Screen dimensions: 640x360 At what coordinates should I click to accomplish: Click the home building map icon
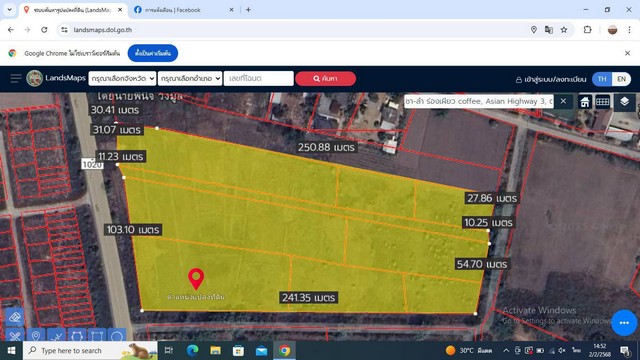[584, 102]
